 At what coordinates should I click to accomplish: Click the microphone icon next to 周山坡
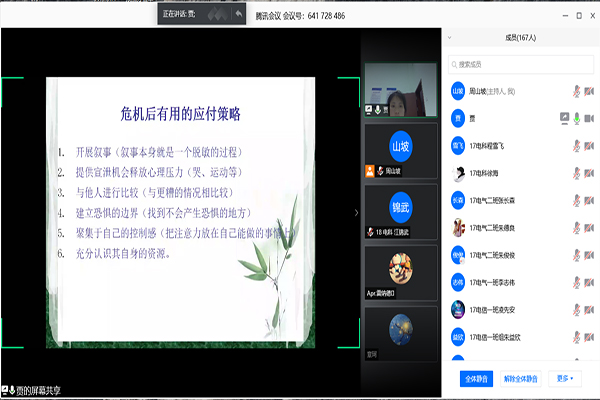coord(576,90)
